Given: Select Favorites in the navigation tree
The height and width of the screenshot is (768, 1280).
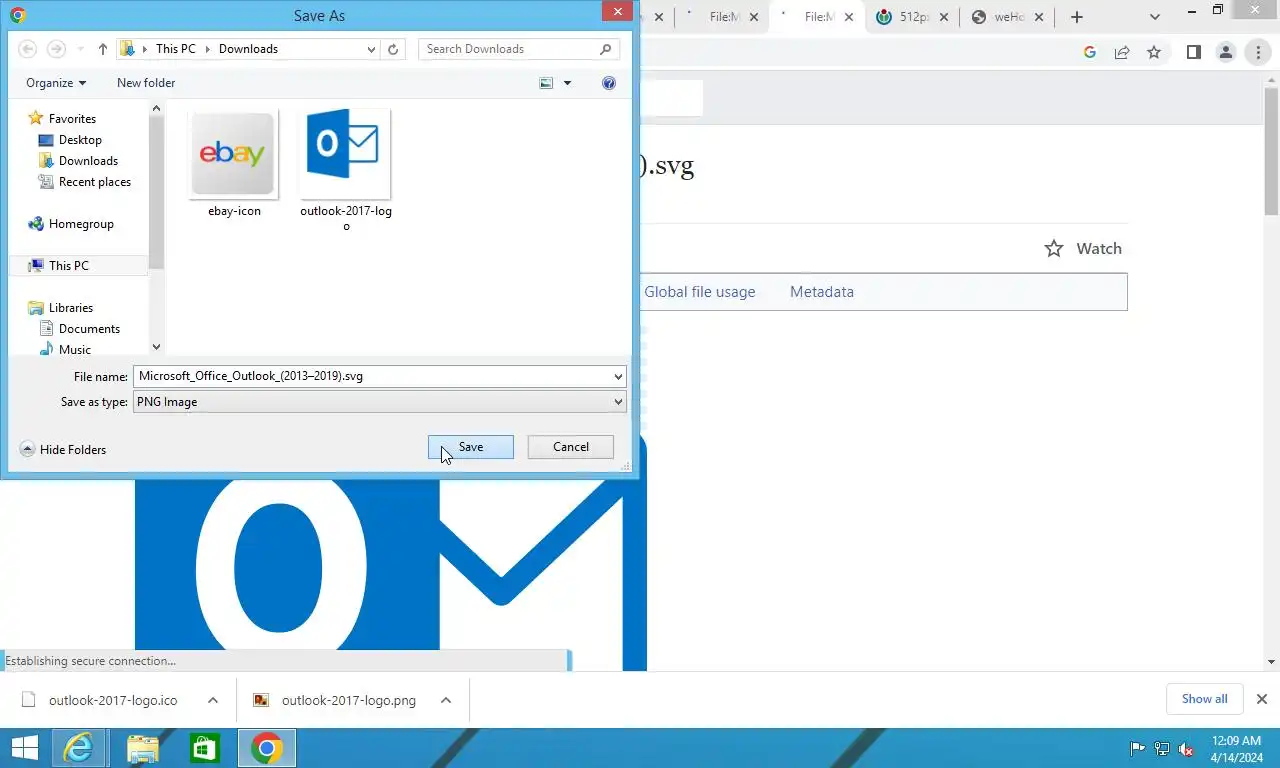Looking at the screenshot, I should [x=72, y=119].
